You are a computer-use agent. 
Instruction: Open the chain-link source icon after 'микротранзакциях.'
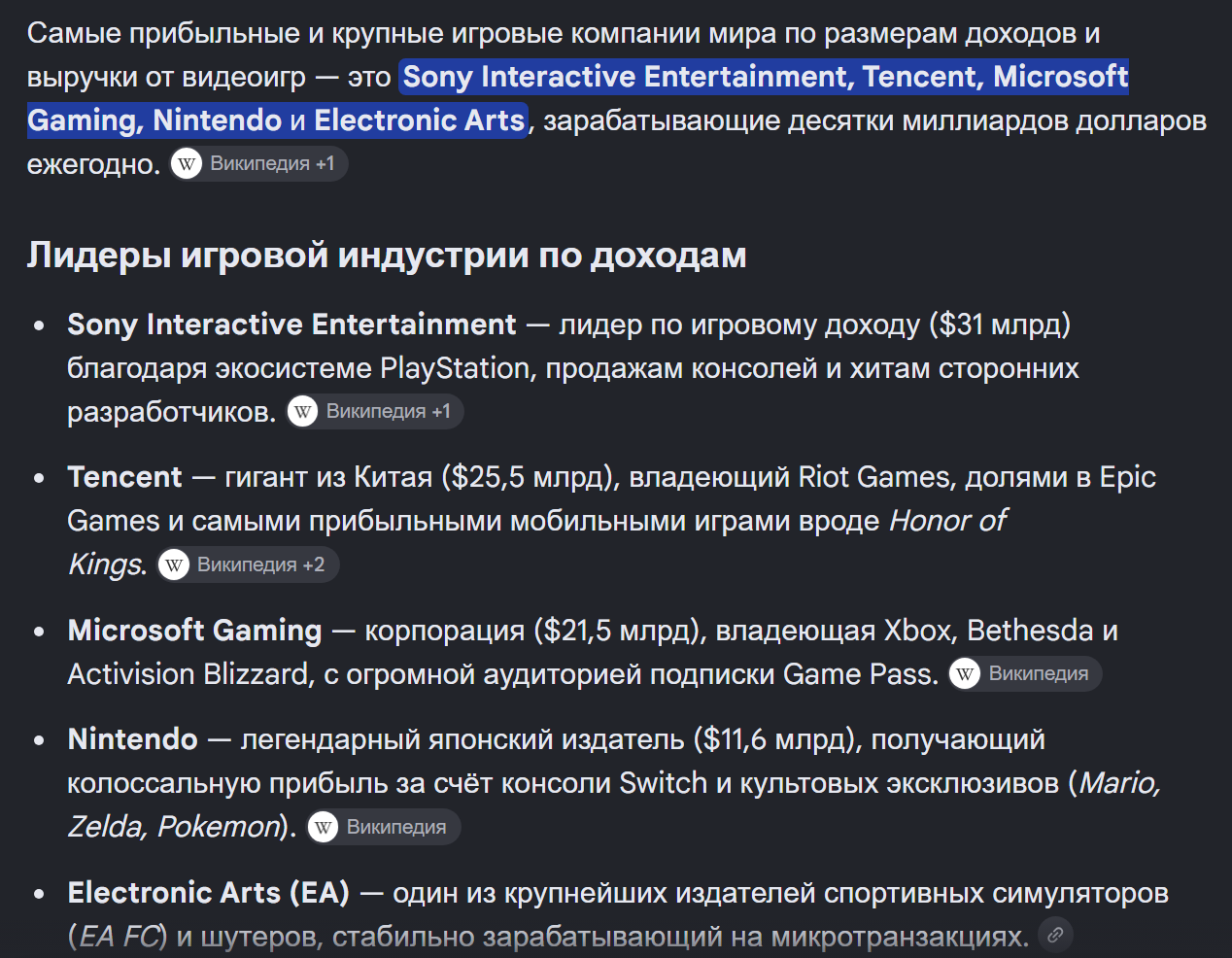1055,935
